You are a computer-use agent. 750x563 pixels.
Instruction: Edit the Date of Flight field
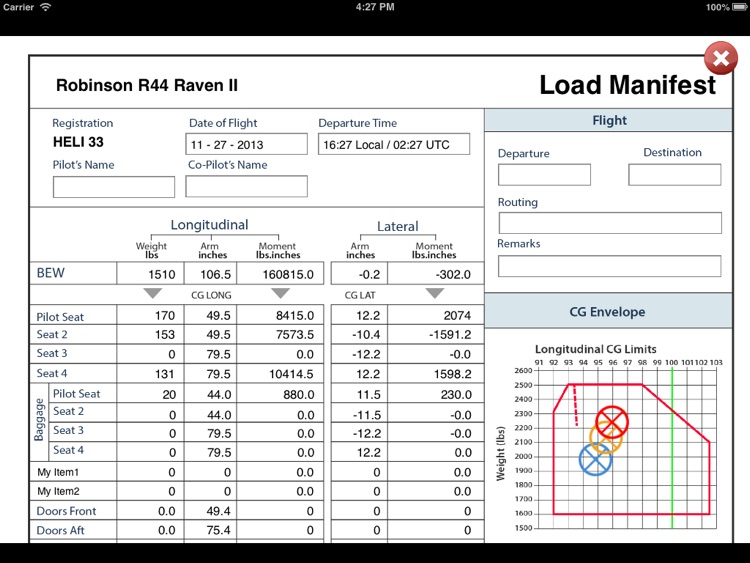246,144
